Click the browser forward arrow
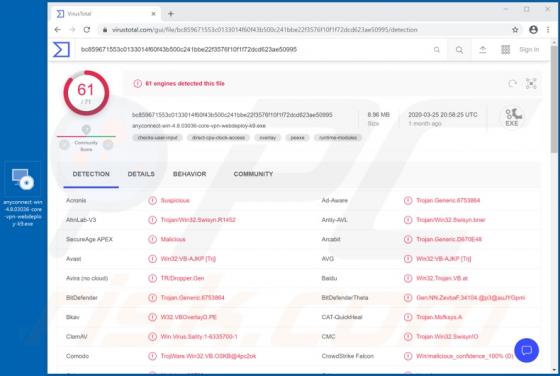The height and width of the screenshot is (376, 560). [x=72, y=30]
